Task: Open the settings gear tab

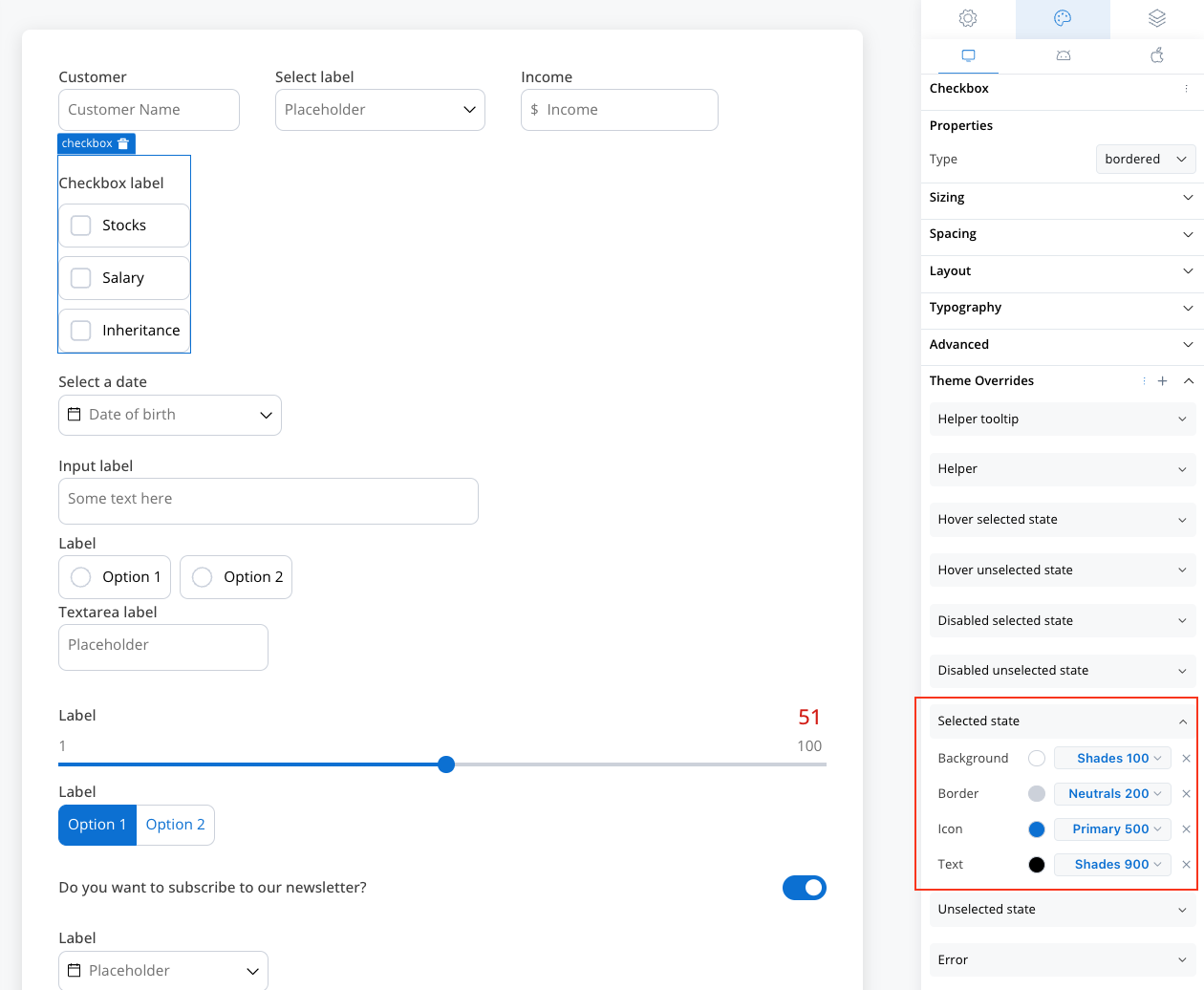Action: coord(968,18)
